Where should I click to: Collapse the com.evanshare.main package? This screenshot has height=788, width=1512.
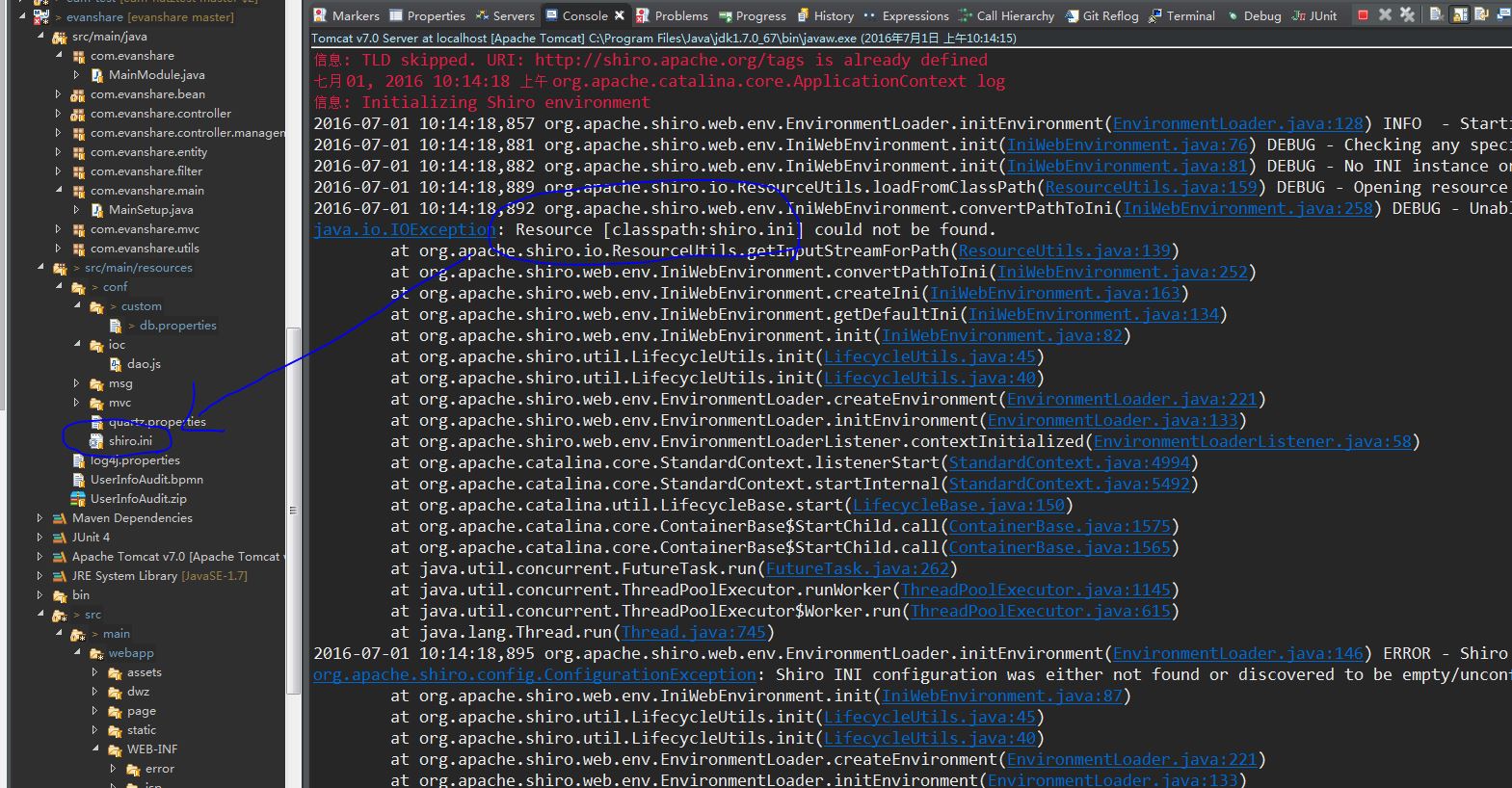[59, 190]
